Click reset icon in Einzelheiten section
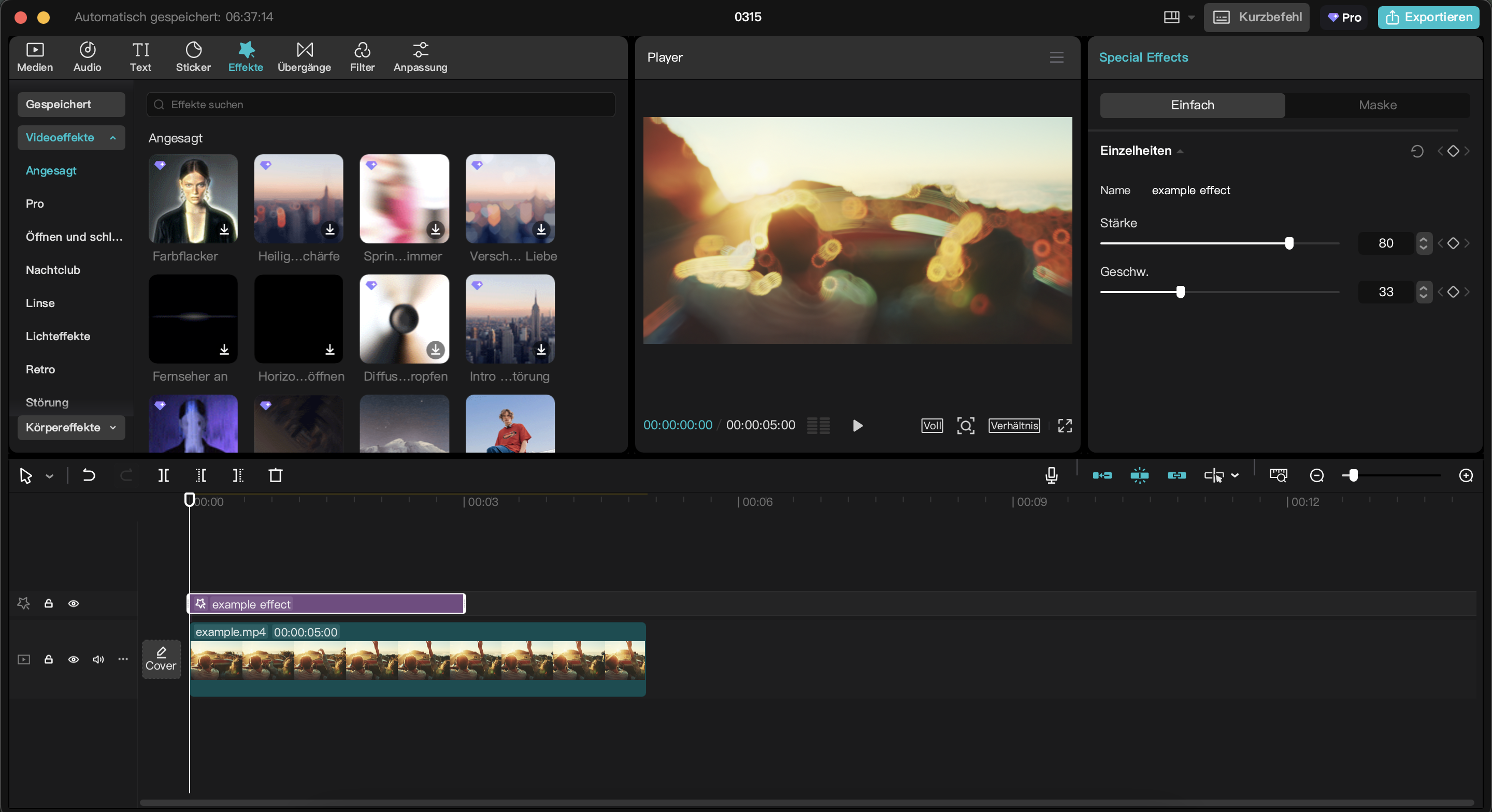 1417,151
